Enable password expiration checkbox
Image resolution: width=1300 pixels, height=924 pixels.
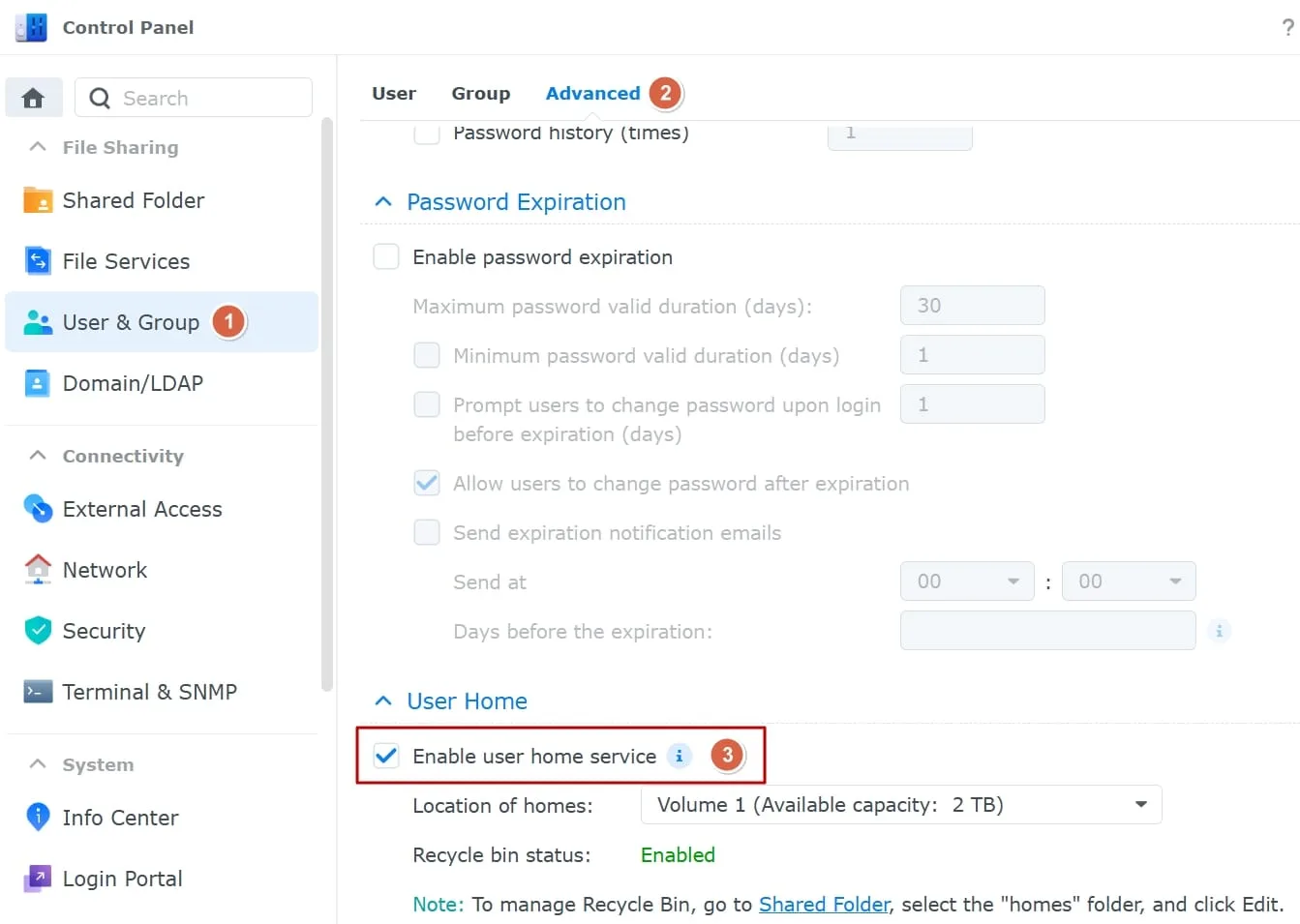[x=386, y=256]
